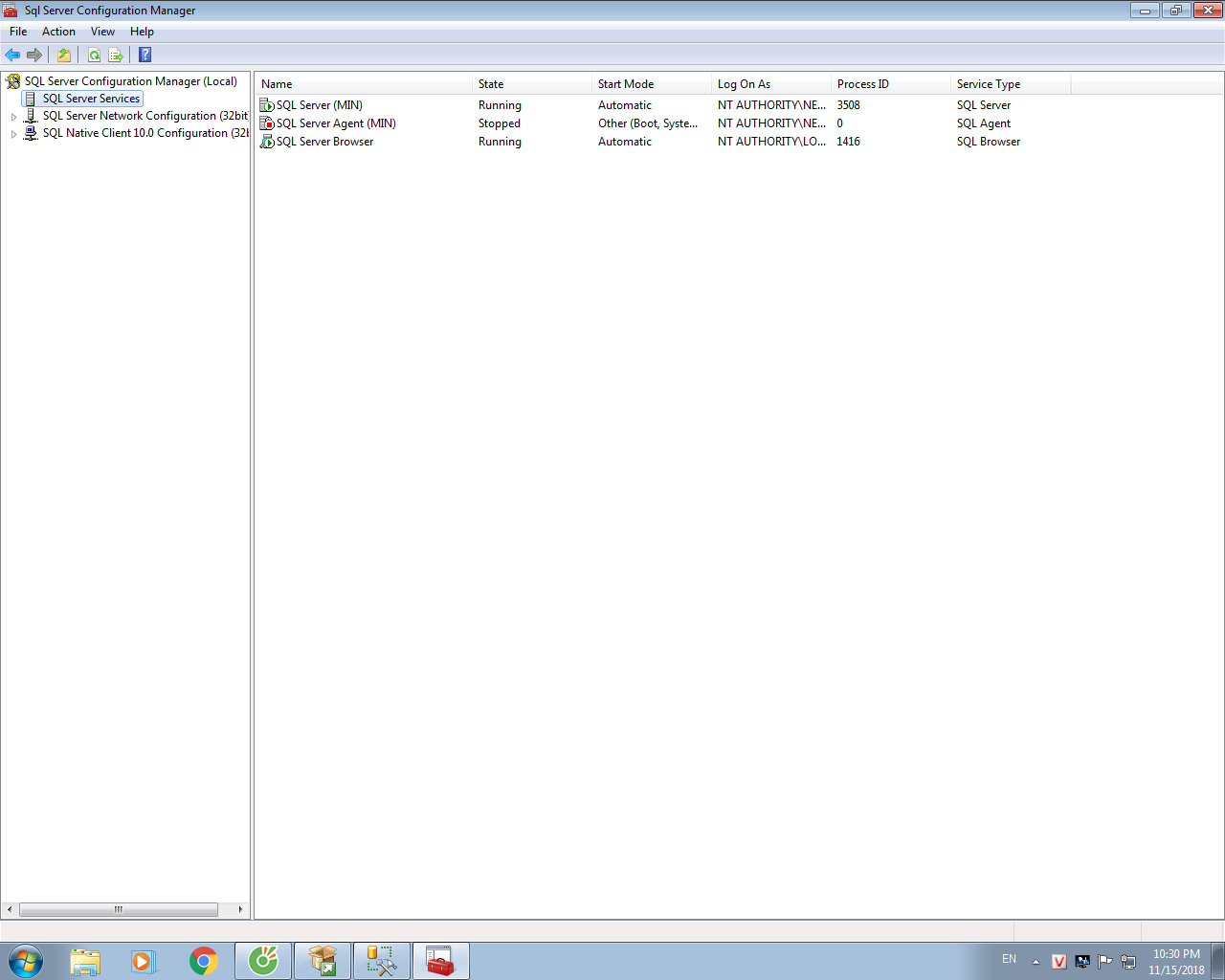This screenshot has height=980, width=1225.
Task: Click the SQL Agent service type cell
Action: click(x=984, y=123)
